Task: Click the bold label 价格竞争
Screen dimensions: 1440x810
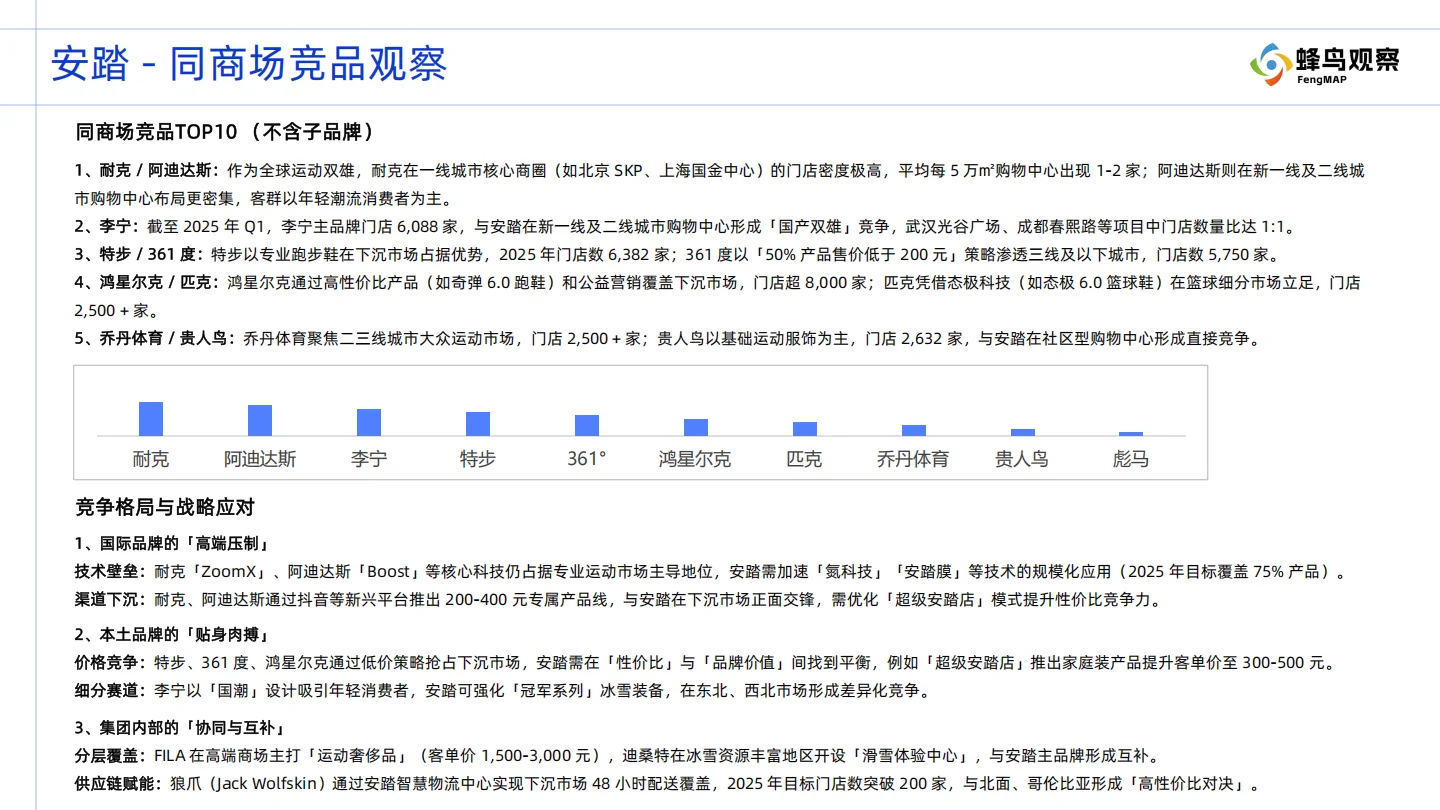Action: (x=112, y=663)
